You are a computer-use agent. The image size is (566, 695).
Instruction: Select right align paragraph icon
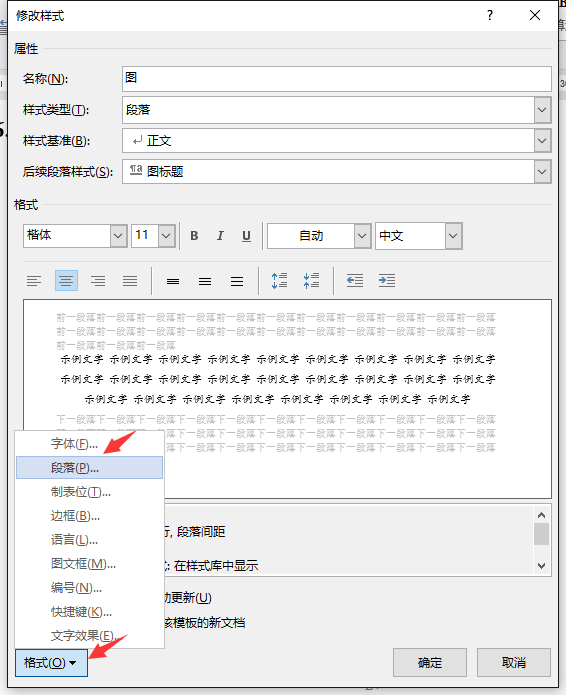pyautogui.click(x=98, y=281)
